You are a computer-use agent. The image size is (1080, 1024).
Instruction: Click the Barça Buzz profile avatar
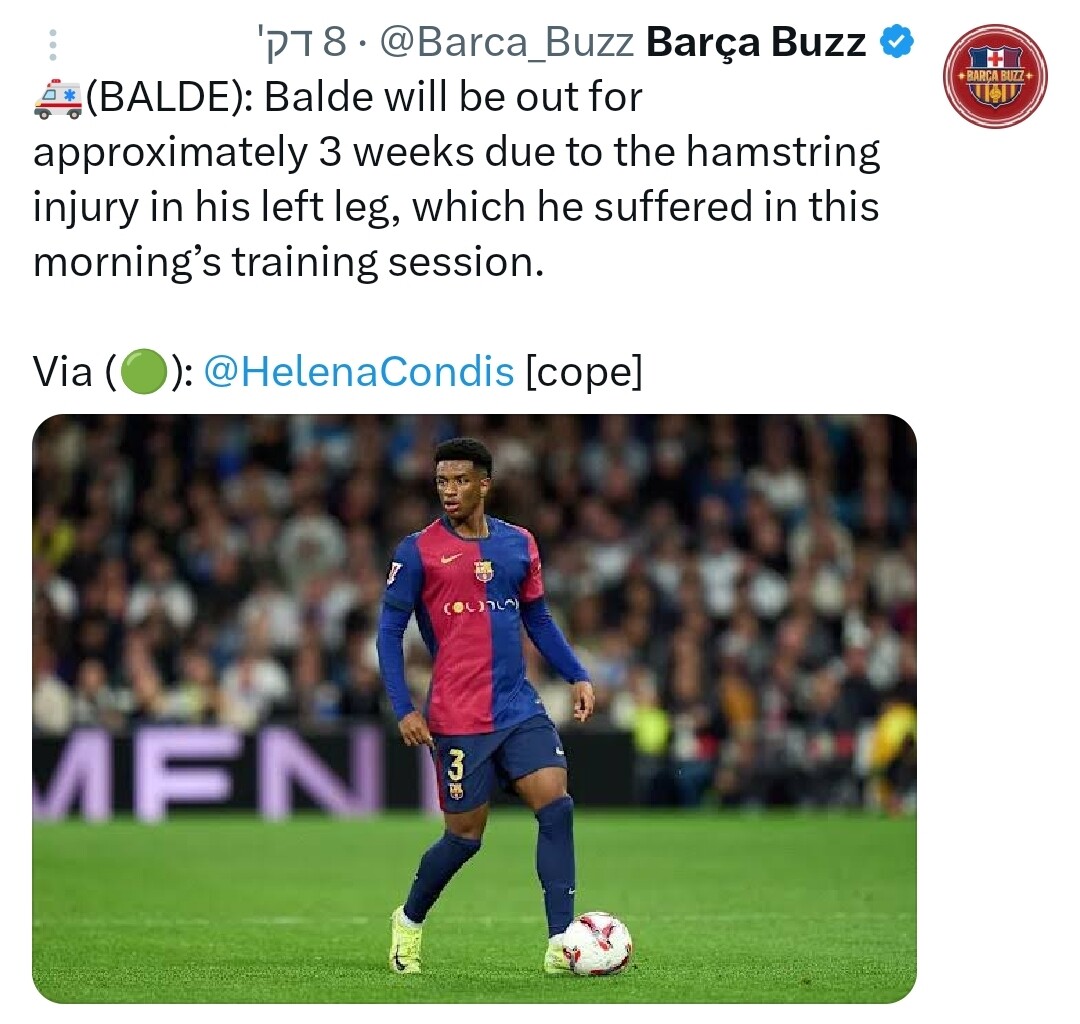click(x=995, y=76)
